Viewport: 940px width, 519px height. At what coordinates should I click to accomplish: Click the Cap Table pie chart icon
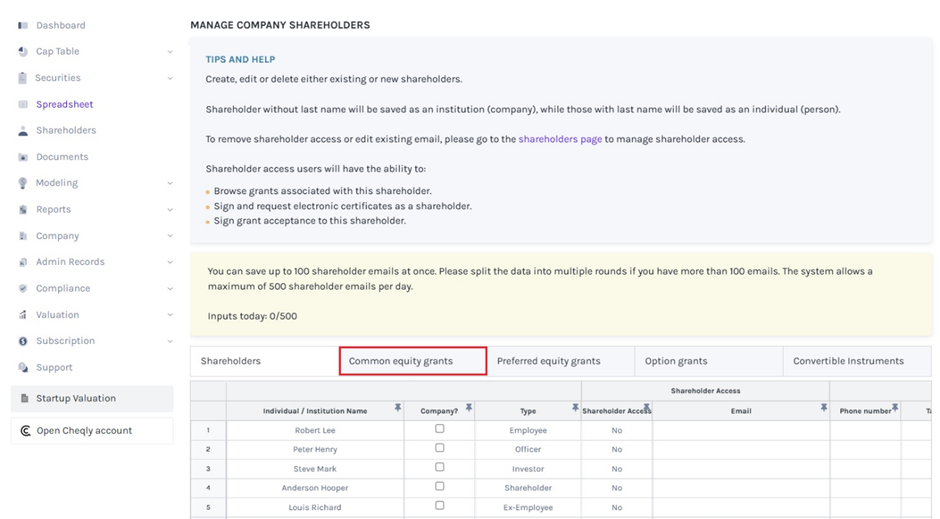23,51
